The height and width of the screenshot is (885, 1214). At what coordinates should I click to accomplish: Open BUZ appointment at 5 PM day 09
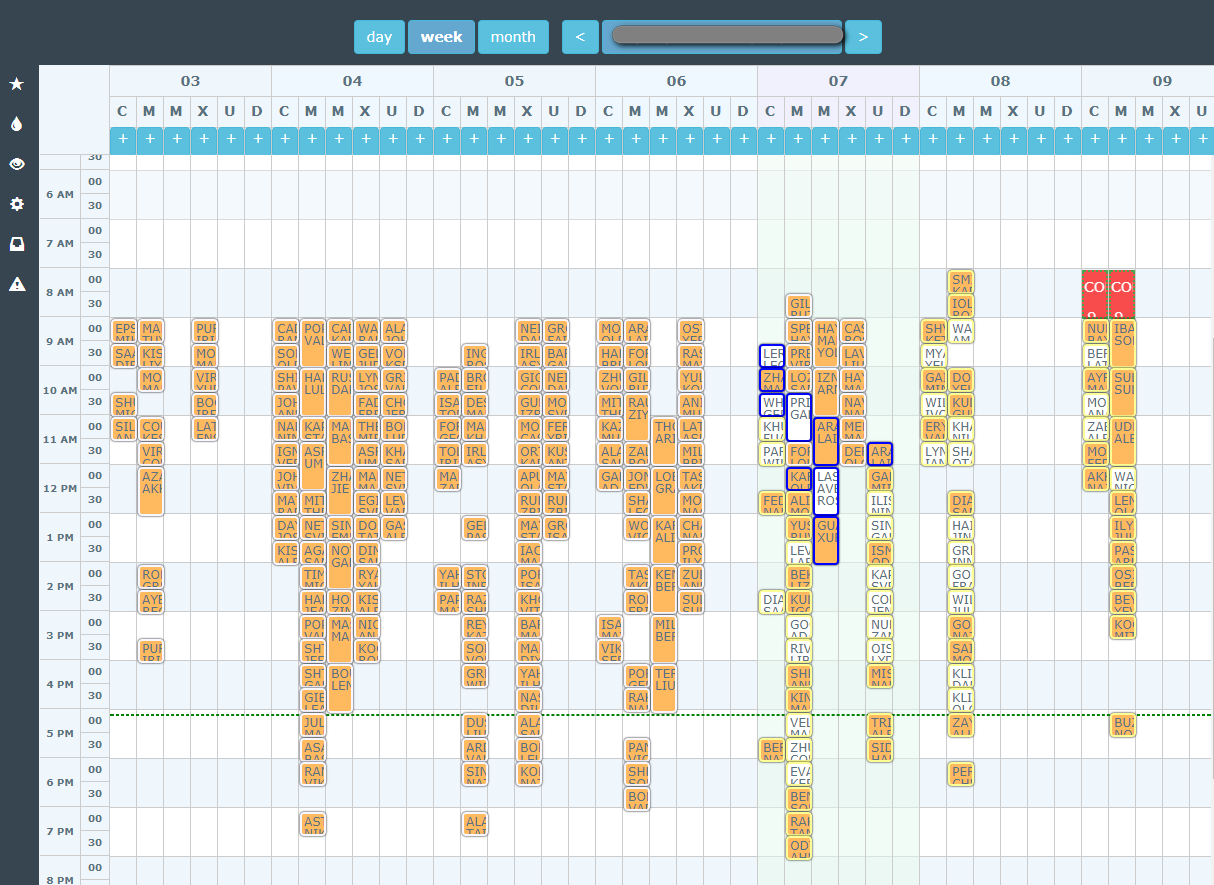point(1123,724)
